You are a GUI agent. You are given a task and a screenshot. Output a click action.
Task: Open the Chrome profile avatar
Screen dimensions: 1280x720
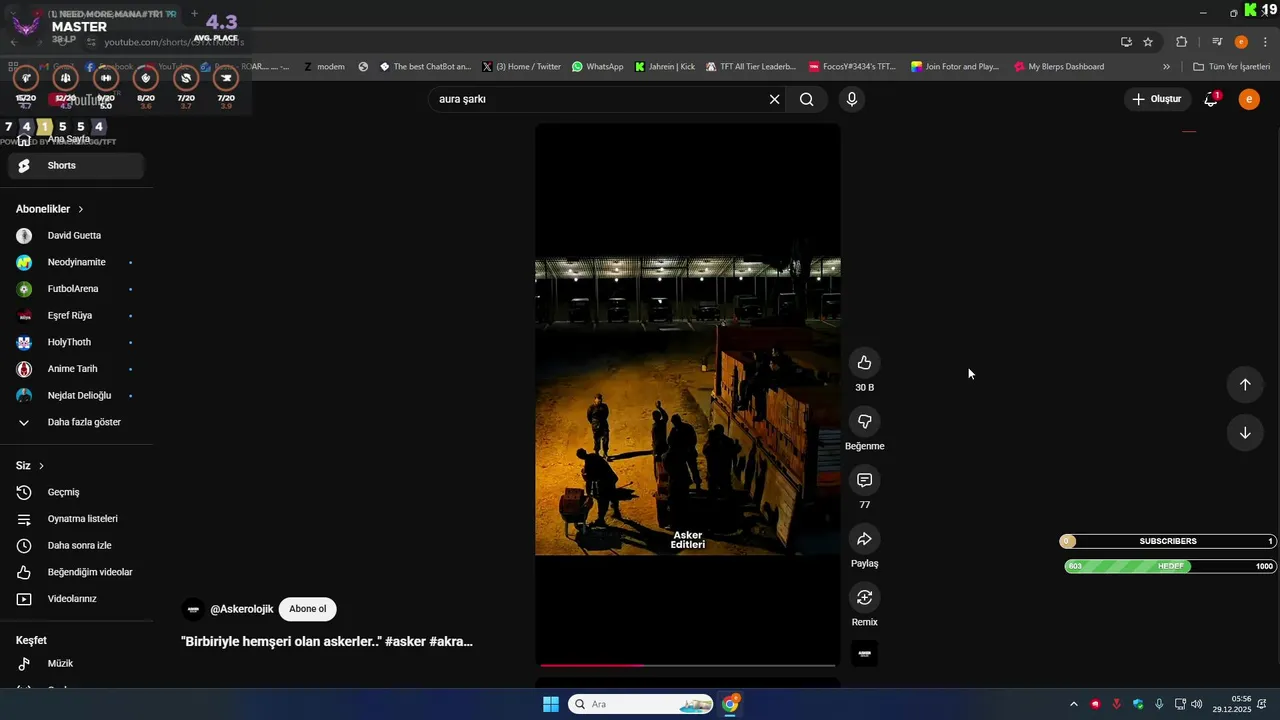point(1241,42)
